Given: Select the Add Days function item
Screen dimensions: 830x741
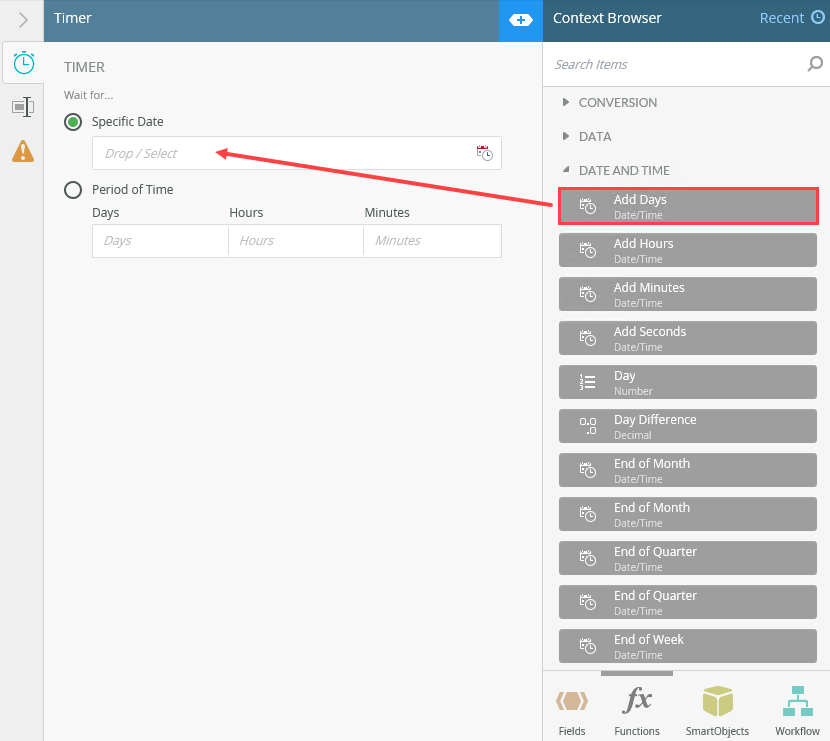Looking at the screenshot, I should [x=688, y=206].
